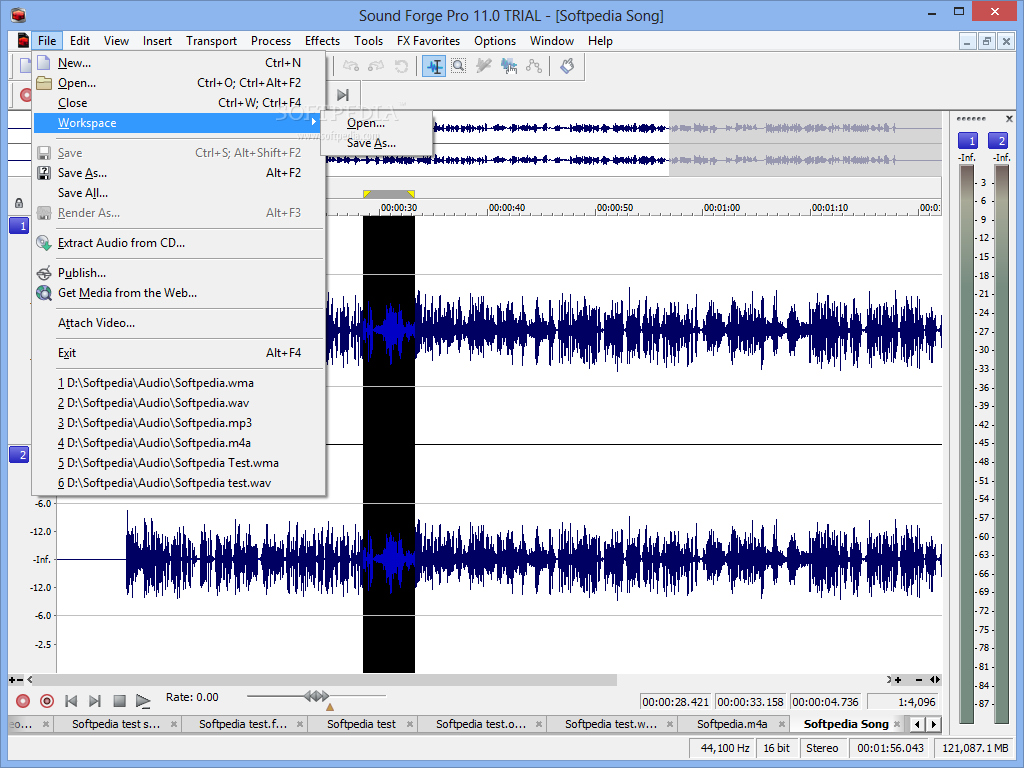Click Save As in the Workspace submenu
This screenshot has width=1024, height=768.
[371, 143]
